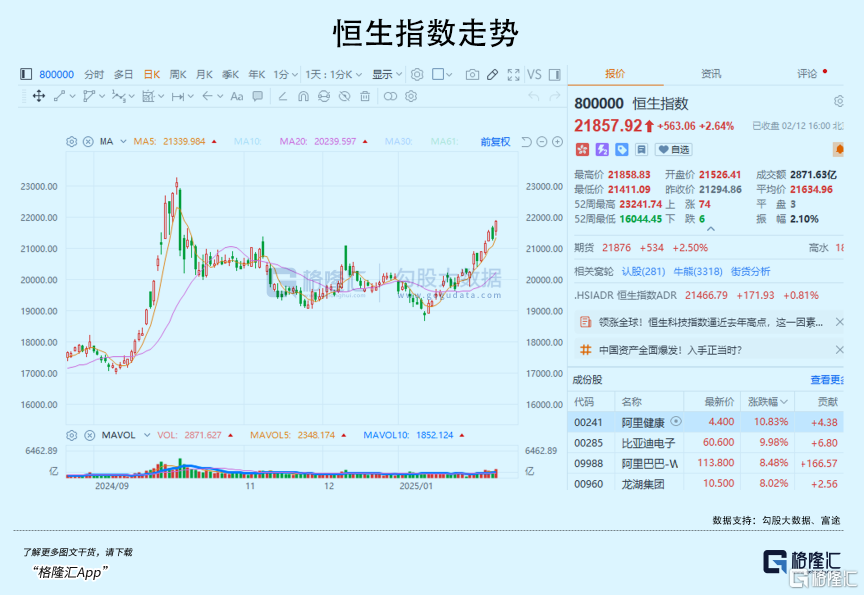Image resolution: width=864 pixels, height=595 pixels.
Task: Enter fullscreen chart mode
Action: pos(514,74)
